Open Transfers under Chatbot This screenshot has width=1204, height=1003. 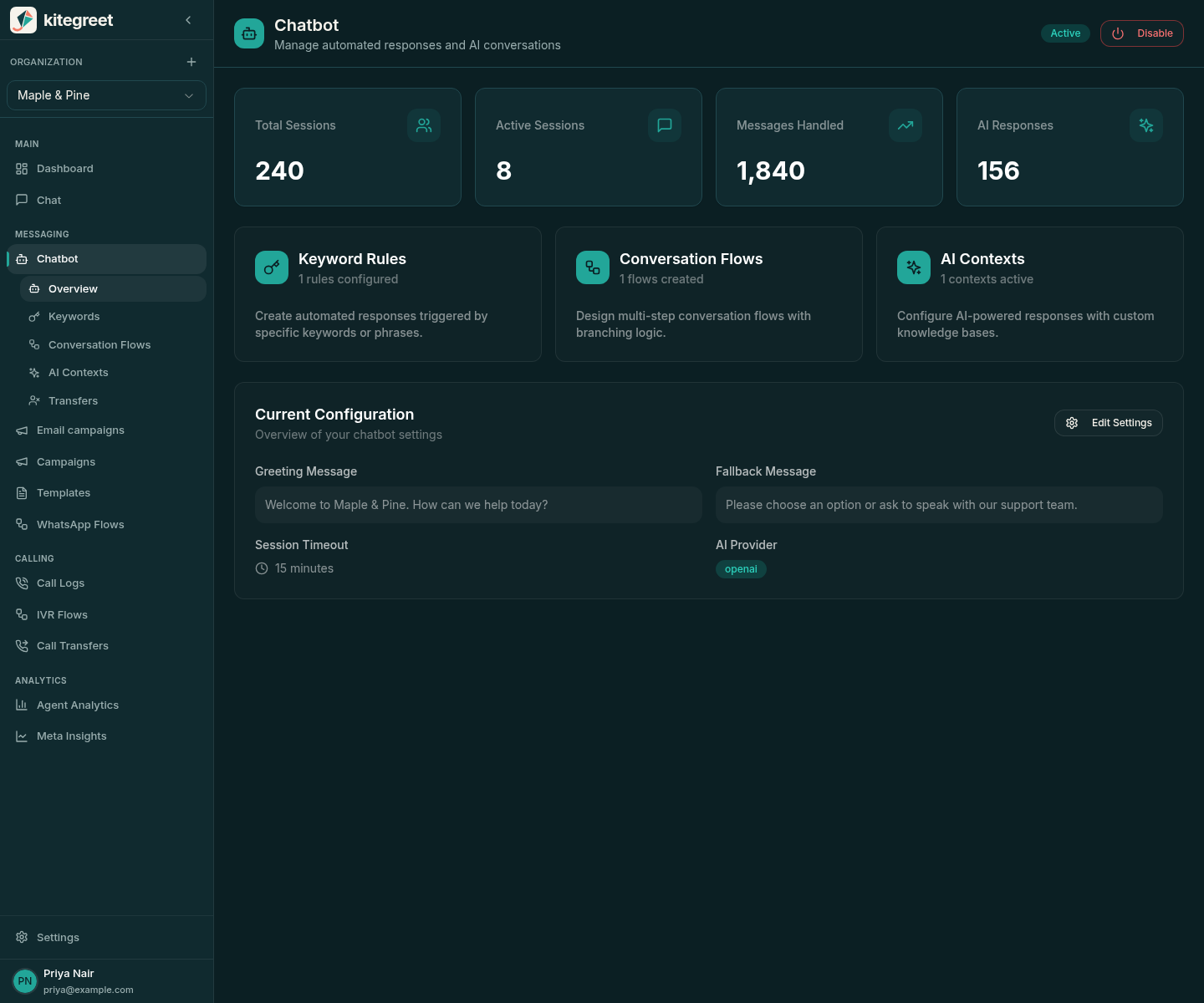[x=113, y=401]
